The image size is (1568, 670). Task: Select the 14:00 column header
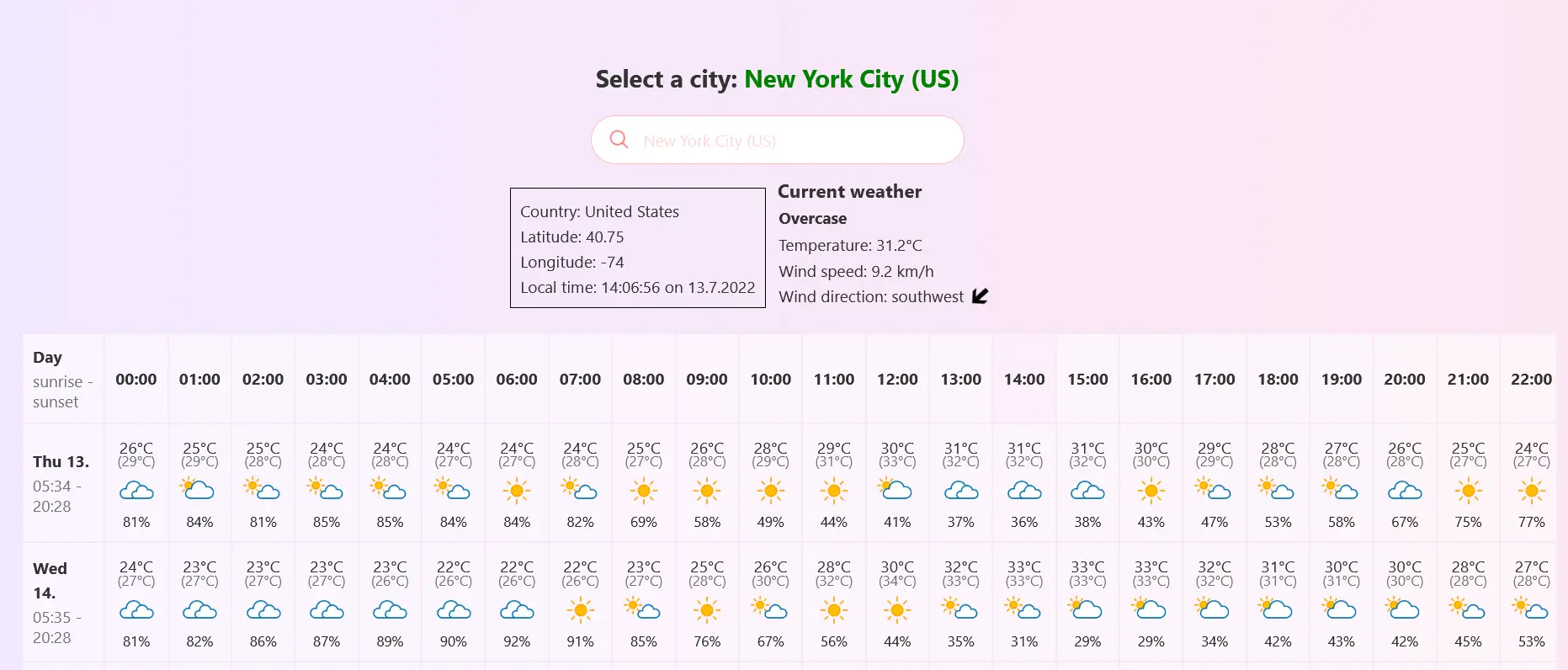[x=1023, y=380]
